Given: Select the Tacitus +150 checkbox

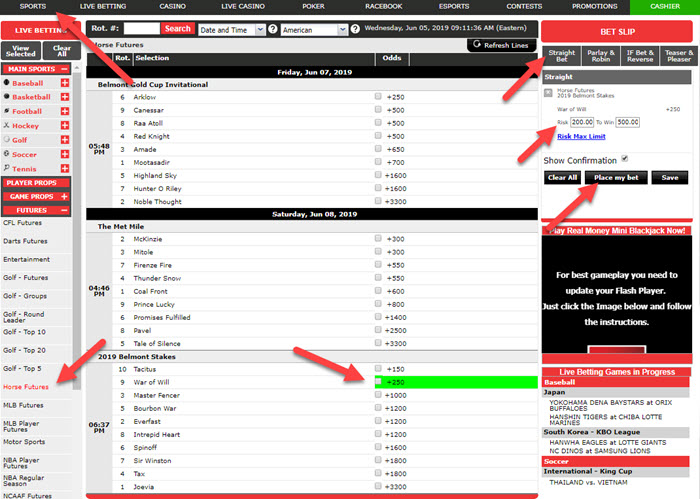Looking at the screenshot, I should point(378,369).
